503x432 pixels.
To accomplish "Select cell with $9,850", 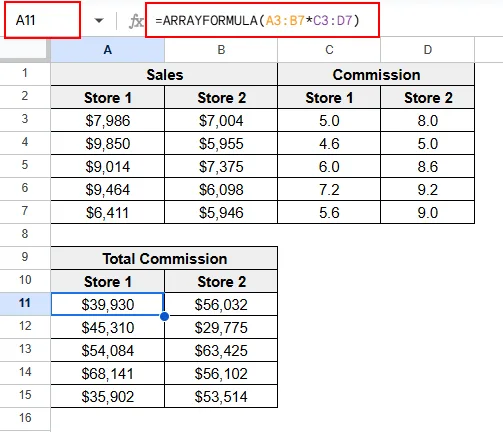I will tap(108, 143).
